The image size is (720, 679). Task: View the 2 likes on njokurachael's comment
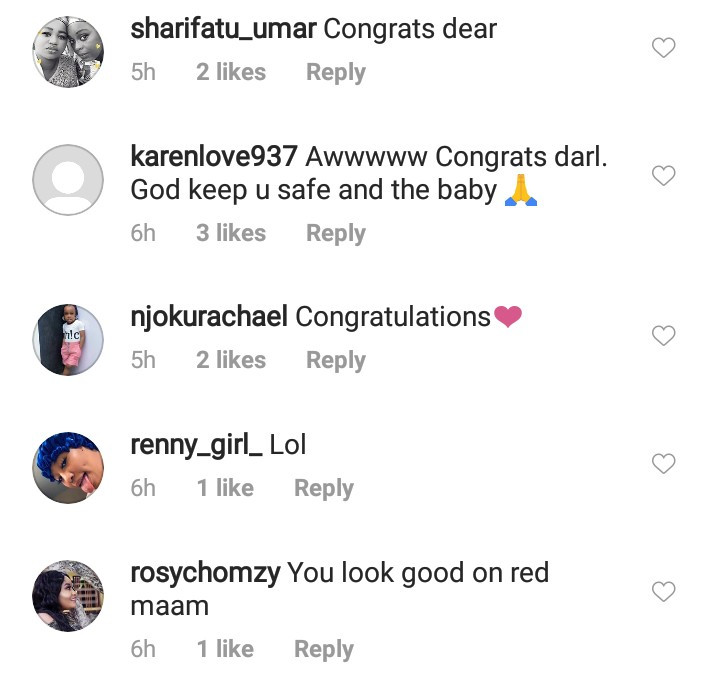point(231,360)
